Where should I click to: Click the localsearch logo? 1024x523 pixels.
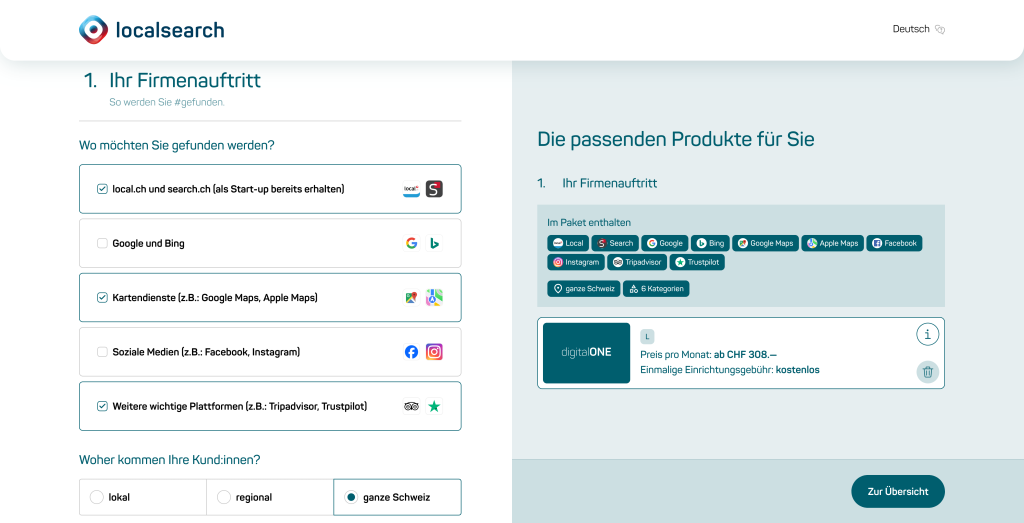click(x=152, y=30)
